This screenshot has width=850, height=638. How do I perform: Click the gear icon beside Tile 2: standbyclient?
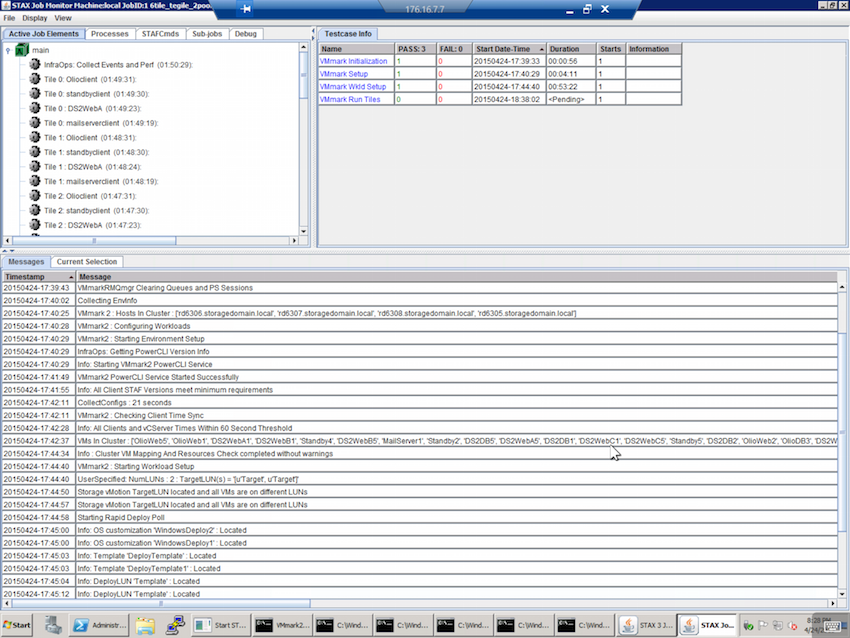click(x=35, y=211)
